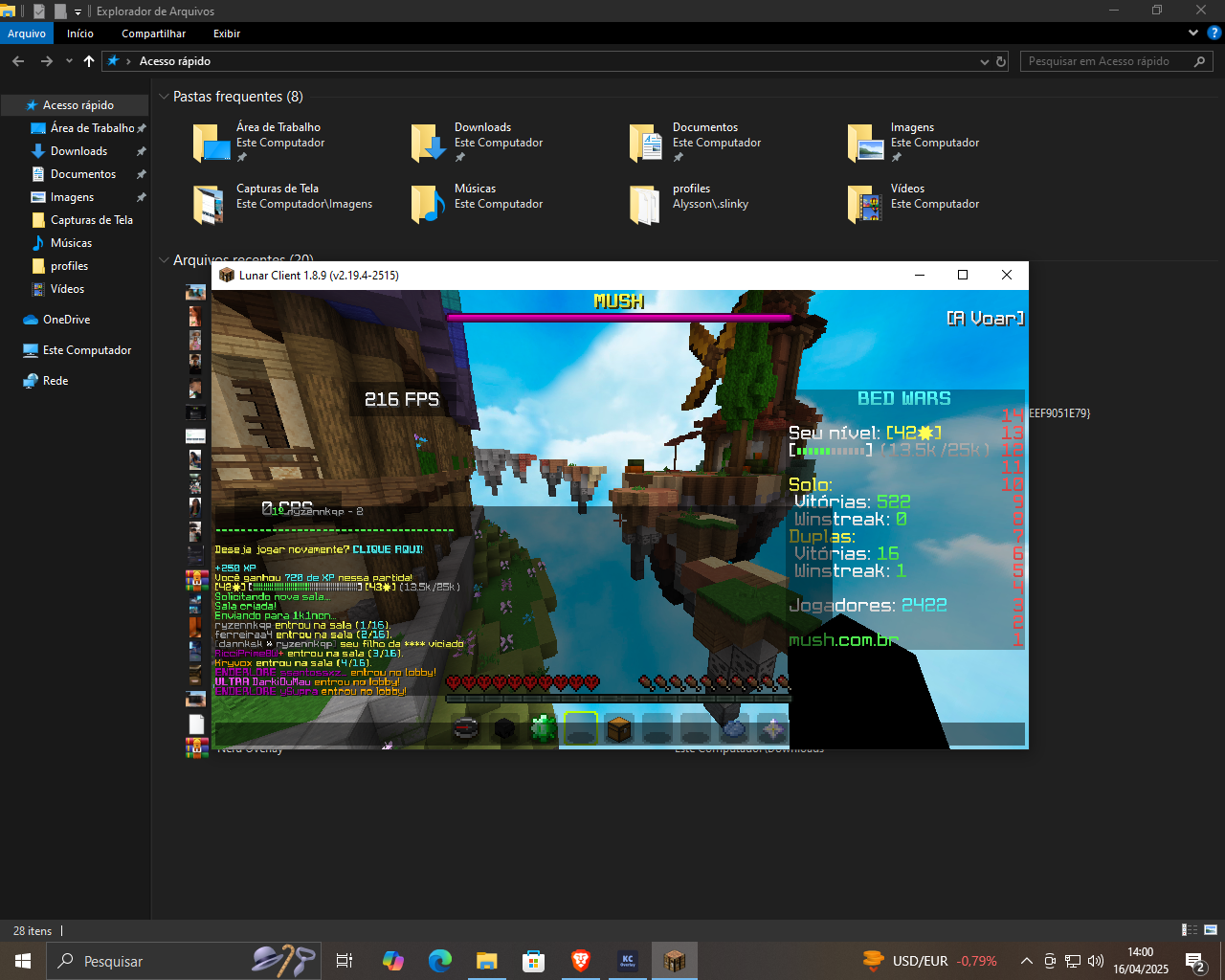This screenshot has height=980, width=1225.
Task: Go back with the Explorer back arrow
Action: coord(18,61)
